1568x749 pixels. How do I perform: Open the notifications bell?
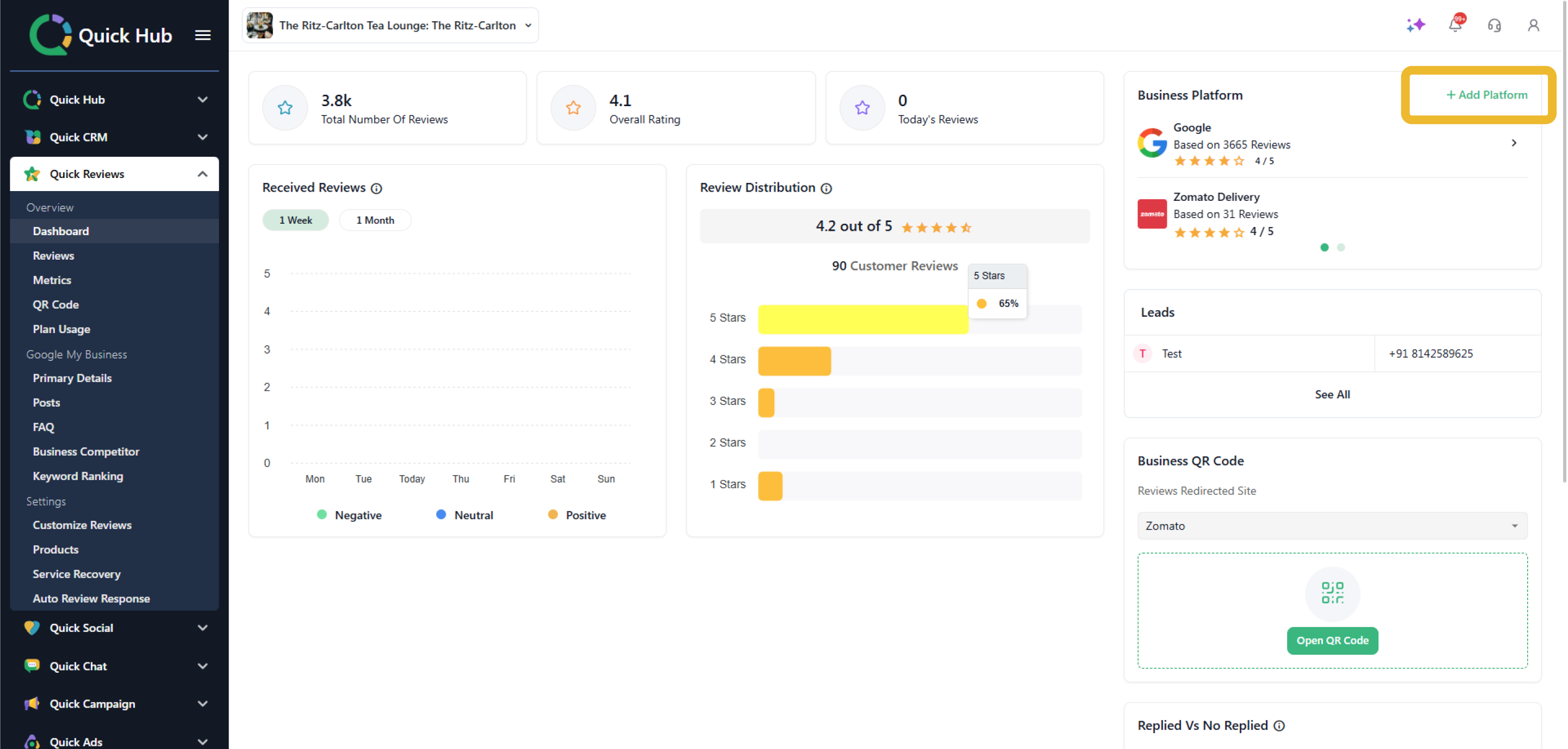click(x=1455, y=25)
